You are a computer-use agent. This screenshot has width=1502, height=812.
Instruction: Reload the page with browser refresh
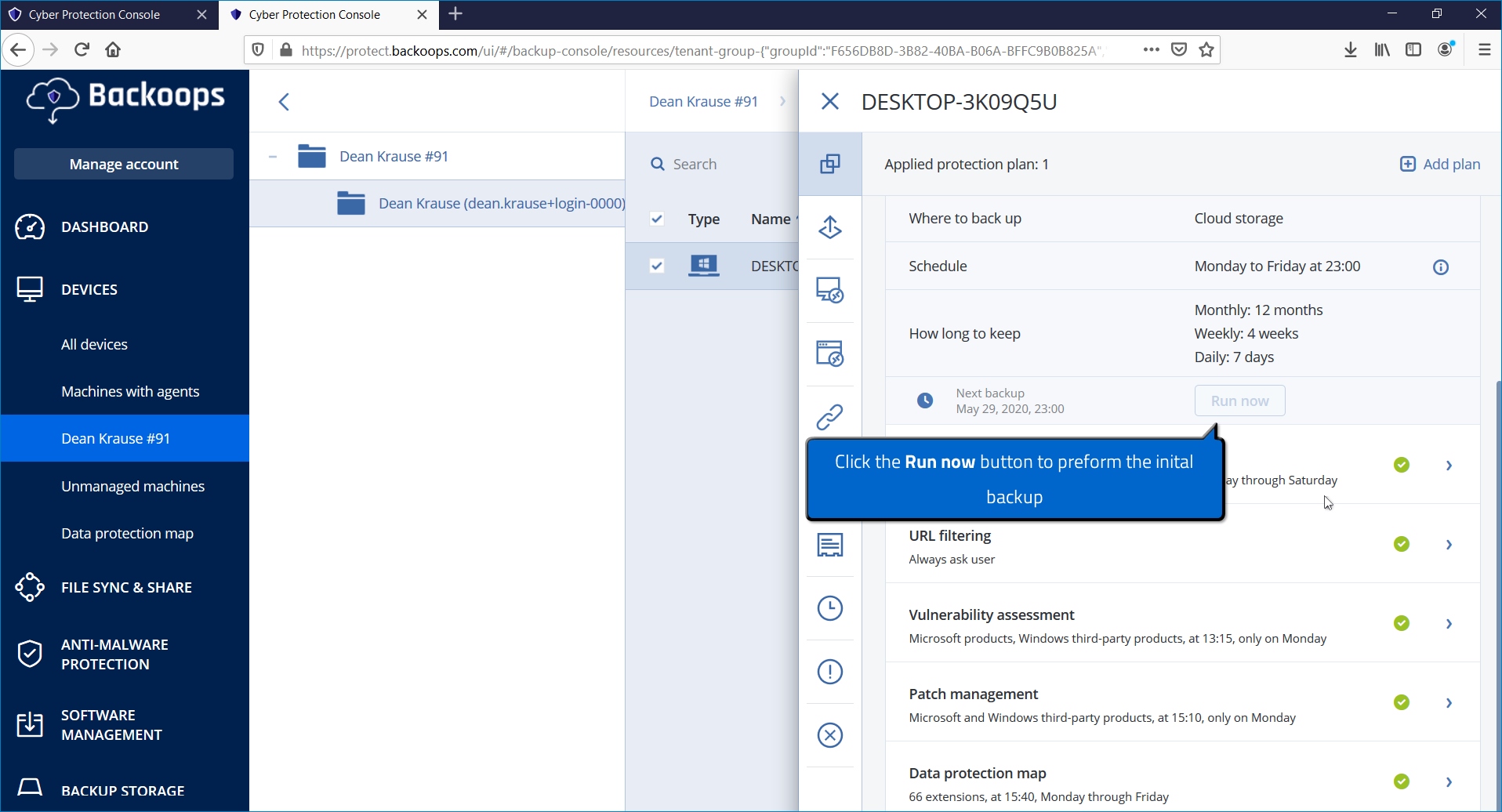82,49
